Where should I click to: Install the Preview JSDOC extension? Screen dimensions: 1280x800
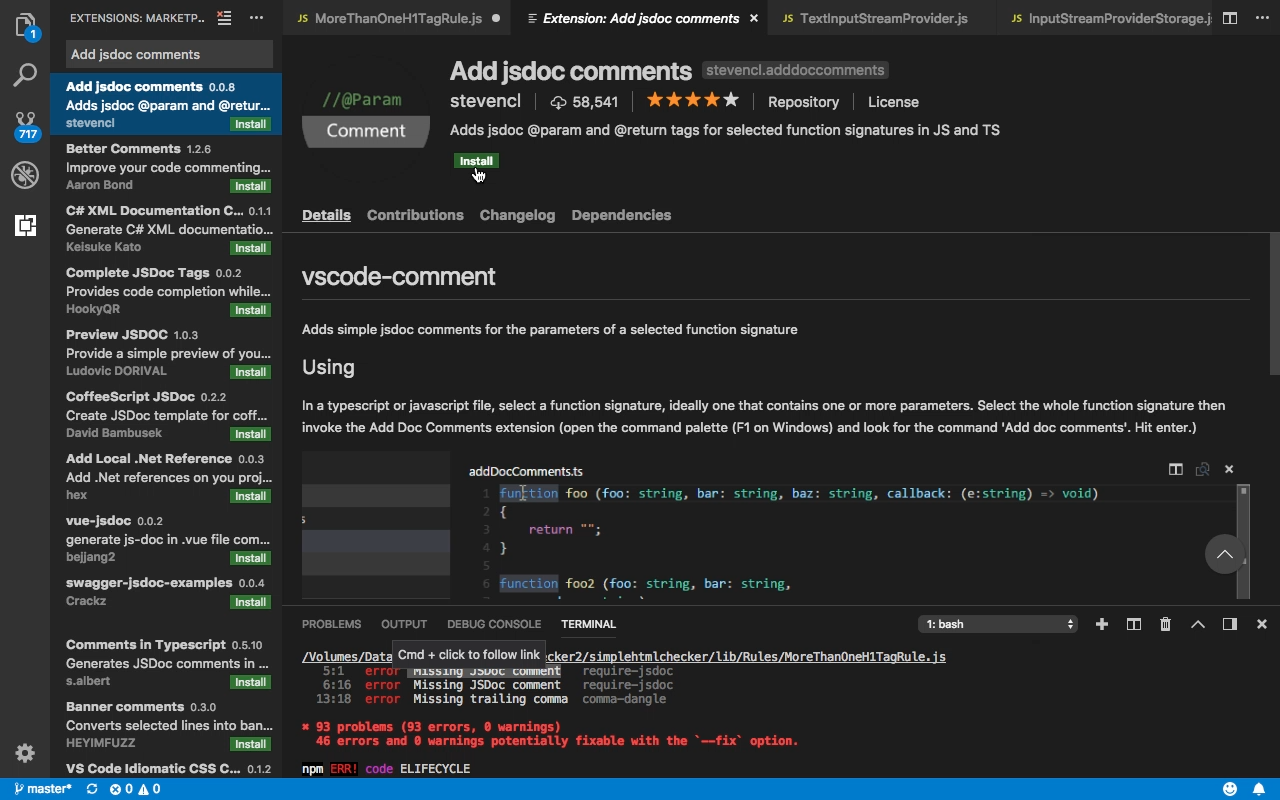(x=250, y=372)
